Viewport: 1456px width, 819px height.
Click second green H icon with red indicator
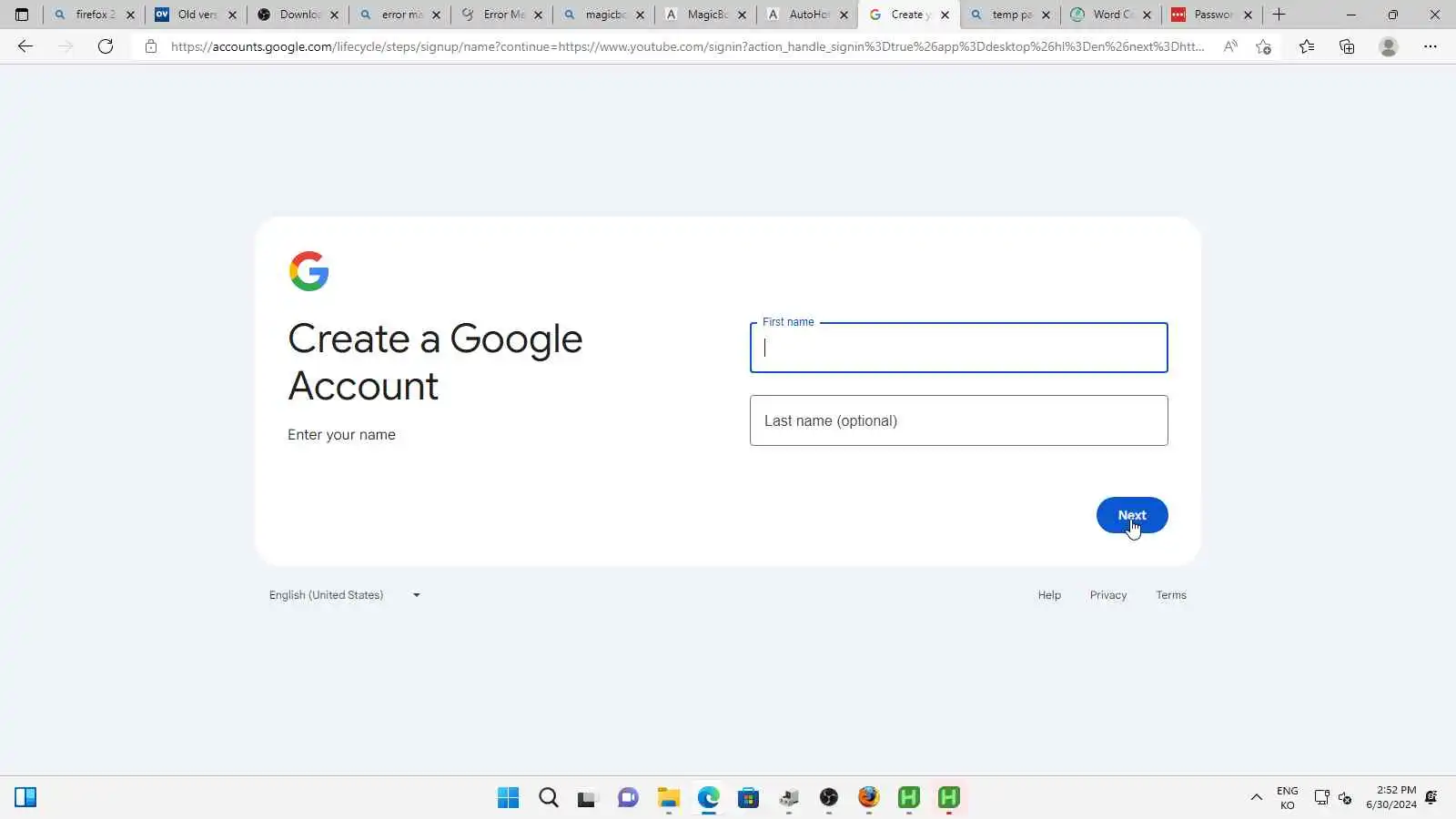pyautogui.click(x=948, y=798)
